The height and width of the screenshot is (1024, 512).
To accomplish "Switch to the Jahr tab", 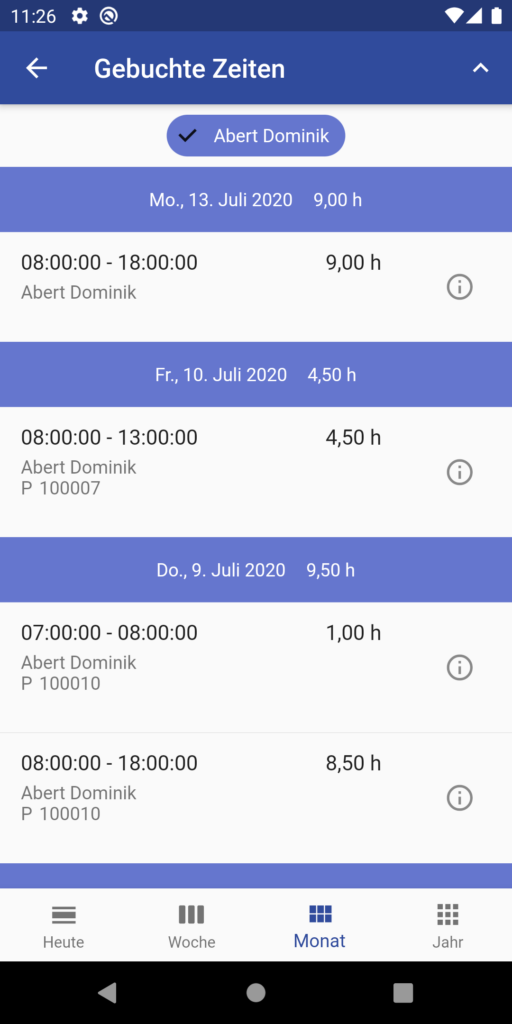I will [x=447, y=925].
